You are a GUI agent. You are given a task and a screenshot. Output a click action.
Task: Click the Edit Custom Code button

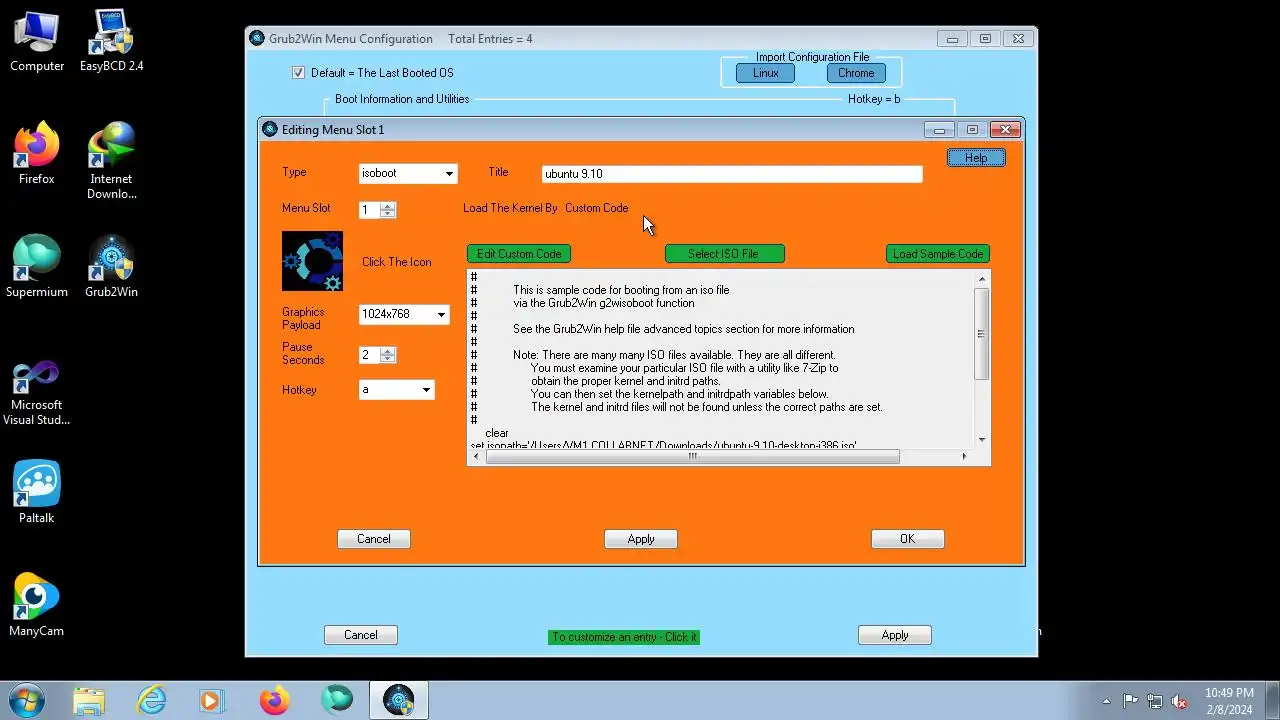tap(519, 254)
